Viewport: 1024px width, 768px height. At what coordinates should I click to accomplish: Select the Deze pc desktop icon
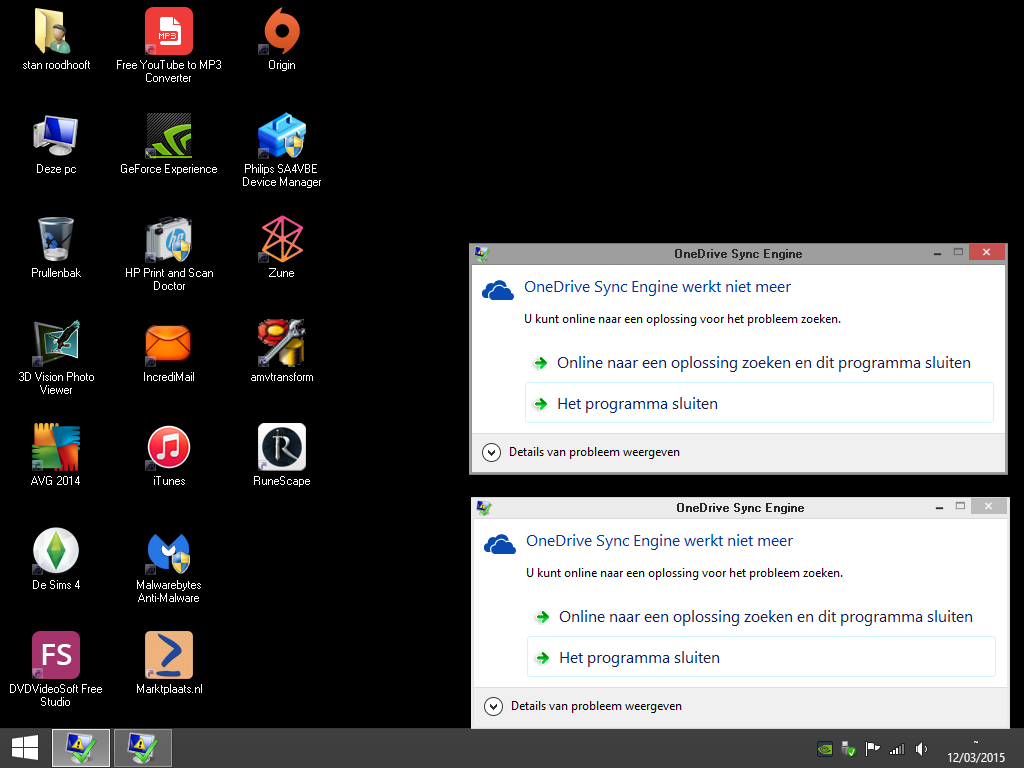click(56, 135)
